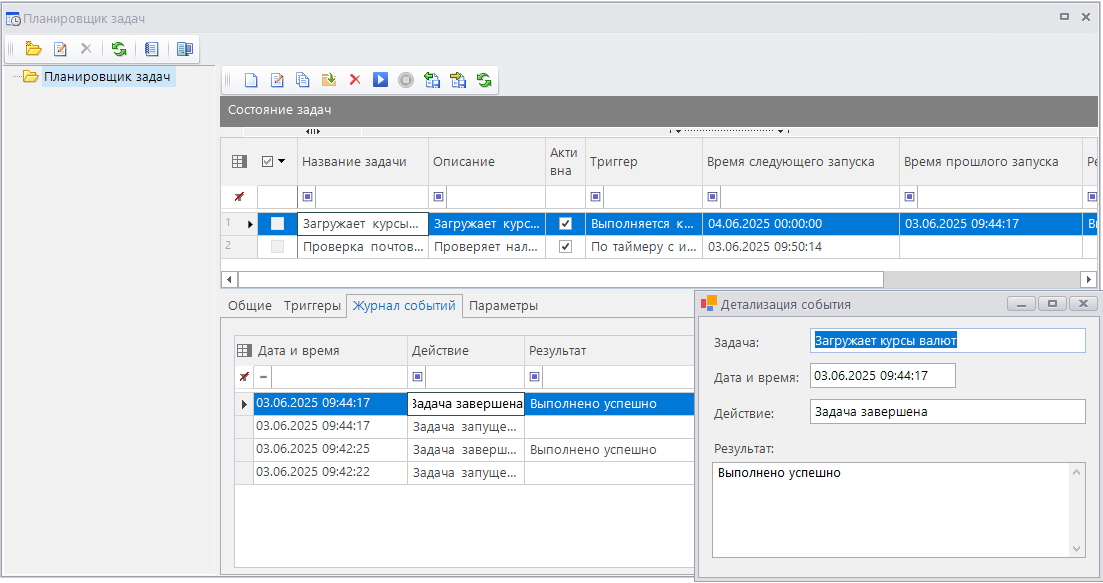
Task: Click the copy task icon in task toolbar
Action: pos(302,80)
